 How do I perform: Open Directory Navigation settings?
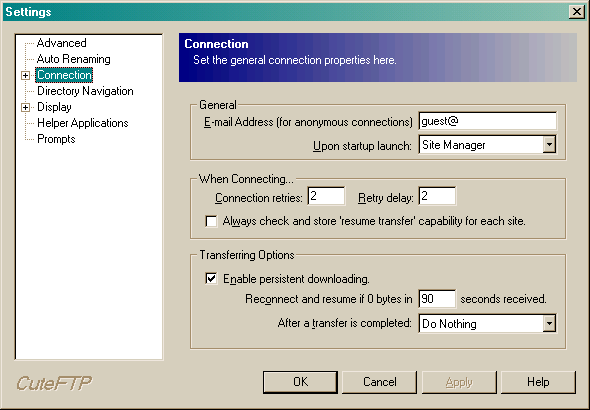tap(85, 91)
